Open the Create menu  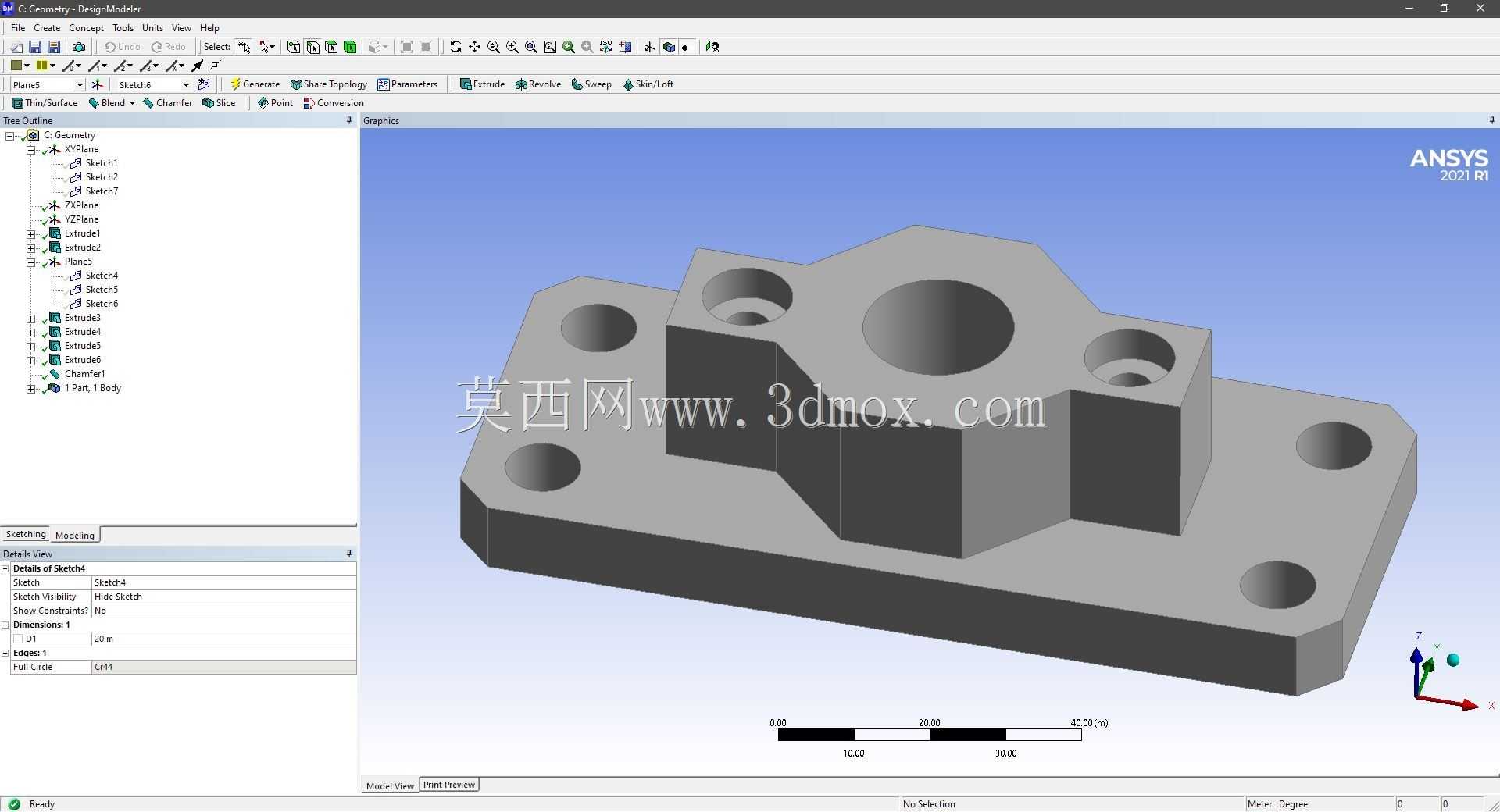47,27
